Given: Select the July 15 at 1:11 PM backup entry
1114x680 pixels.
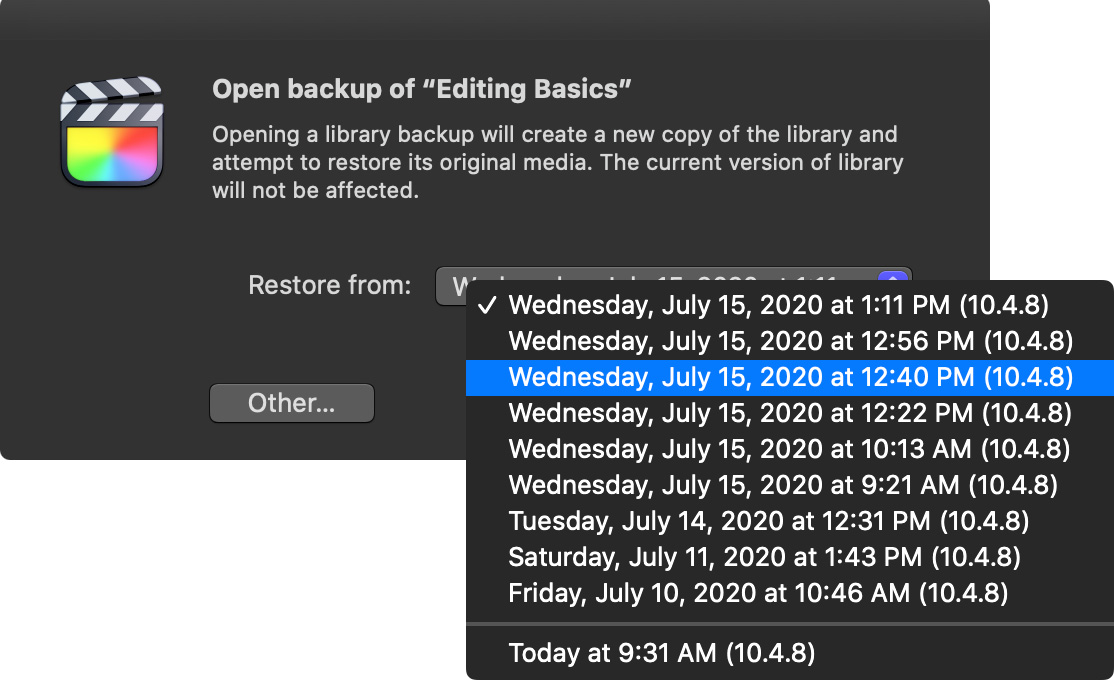Looking at the screenshot, I should click(789, 306).
